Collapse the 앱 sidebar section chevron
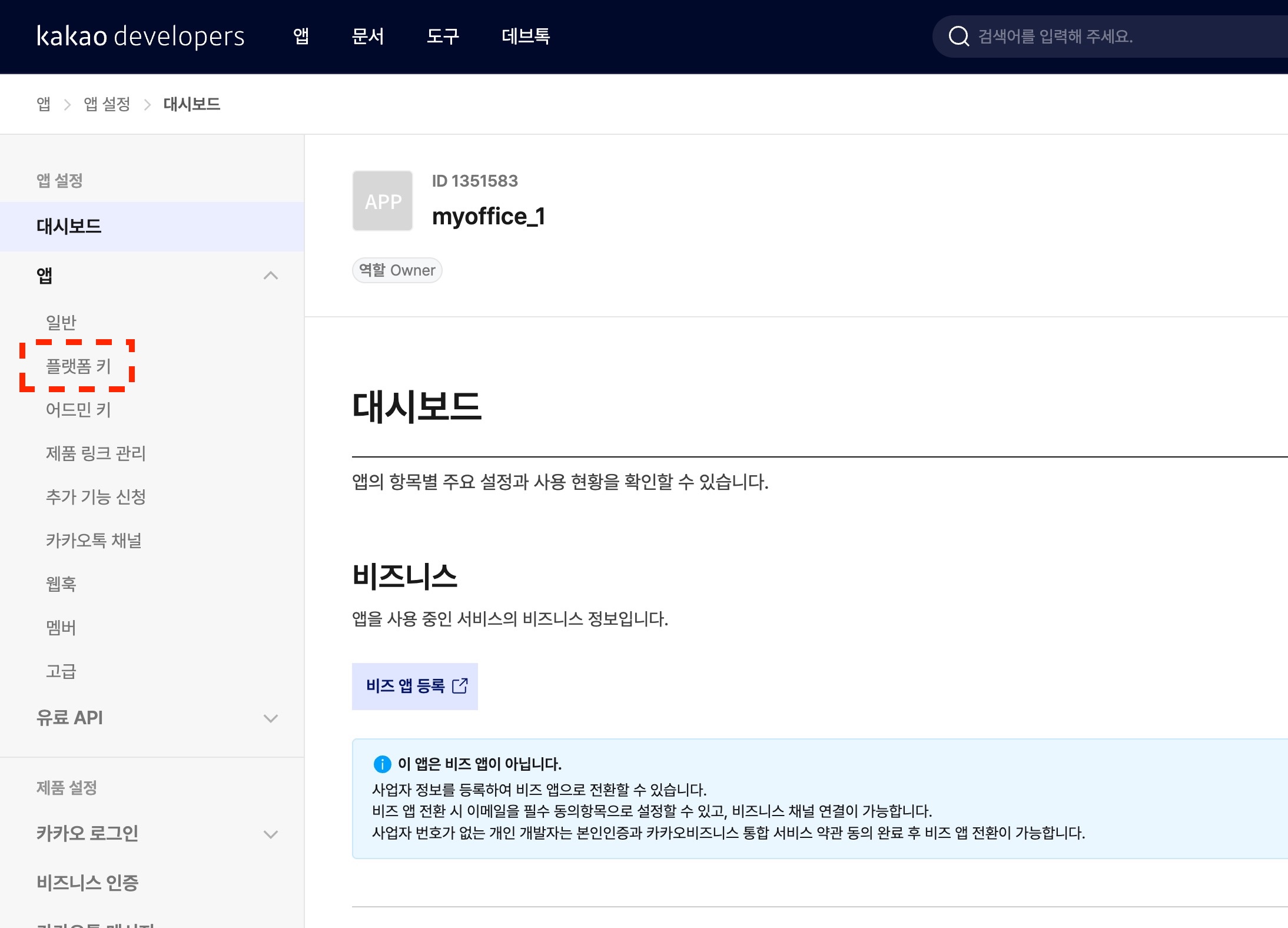The width and height of the screenshot is (1288, 928). pyautogui.click(x=270, y=276)
